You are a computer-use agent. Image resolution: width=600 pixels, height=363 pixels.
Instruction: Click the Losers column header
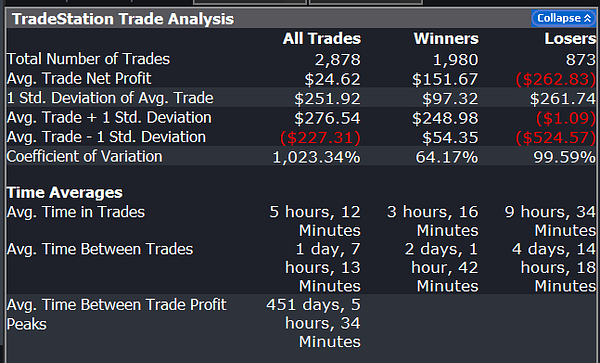pyautogui.click(x=570, y=39)
